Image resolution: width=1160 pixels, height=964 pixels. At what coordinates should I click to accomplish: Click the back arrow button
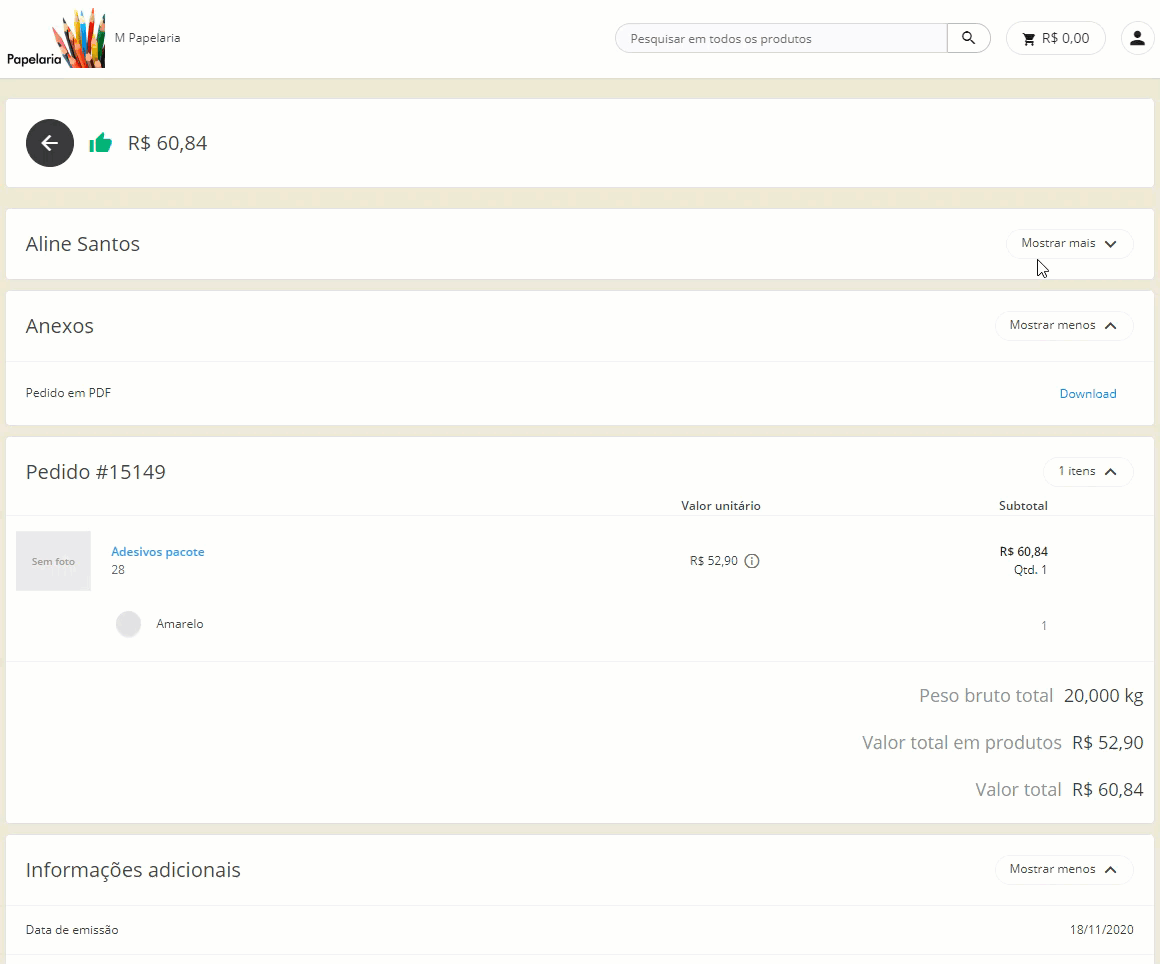tap(50, 143)
